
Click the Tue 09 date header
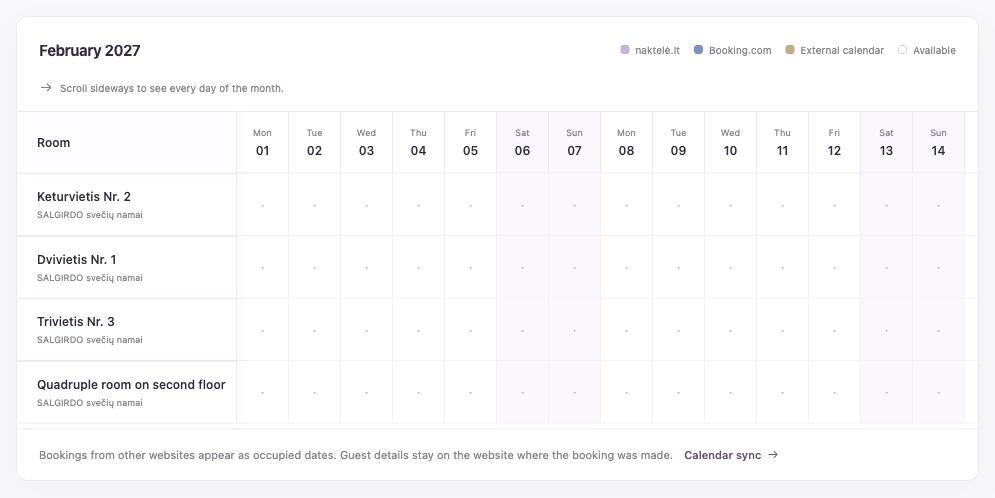(679, 143)
